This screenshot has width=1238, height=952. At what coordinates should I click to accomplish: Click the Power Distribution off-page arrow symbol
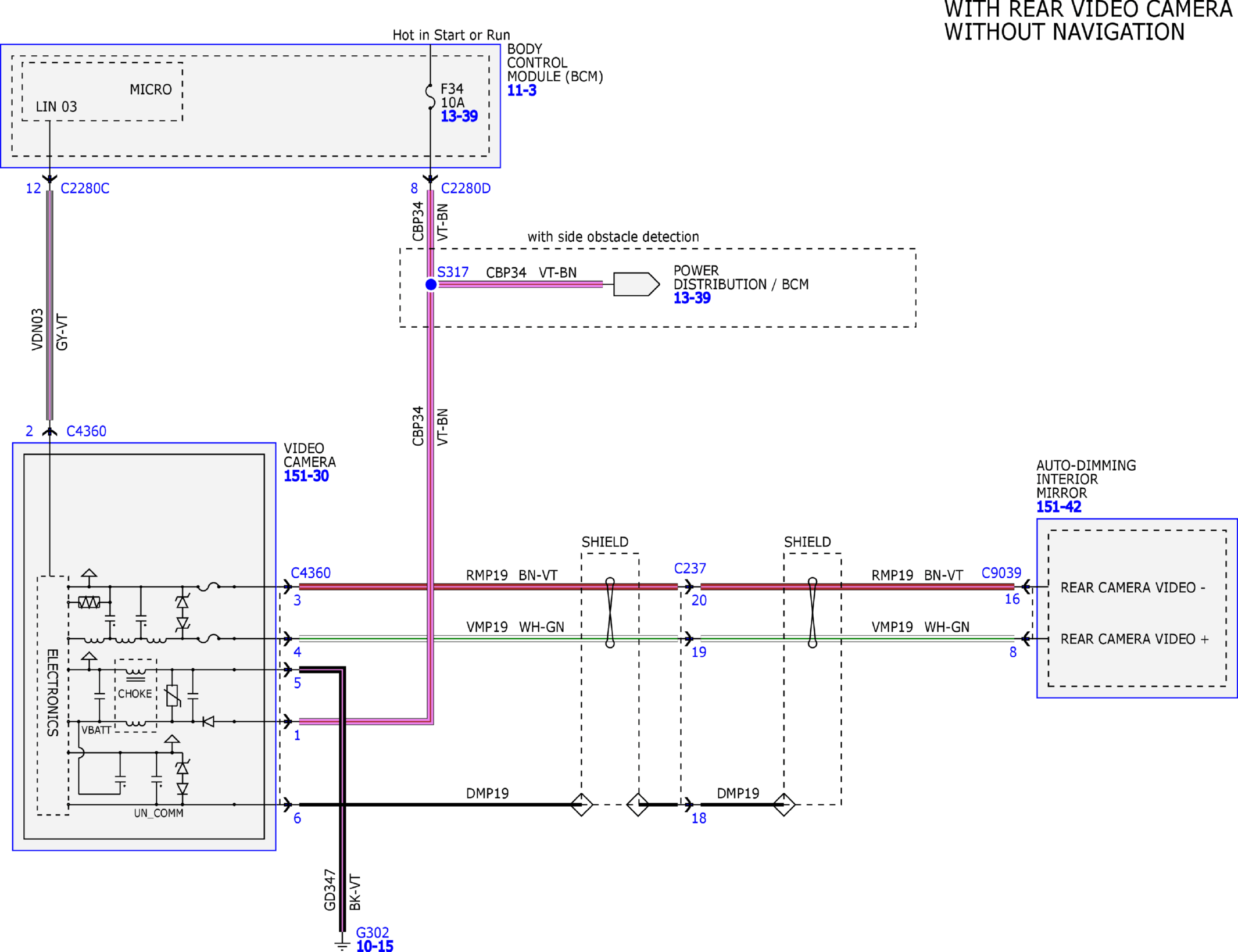click(x=636, y=284)
